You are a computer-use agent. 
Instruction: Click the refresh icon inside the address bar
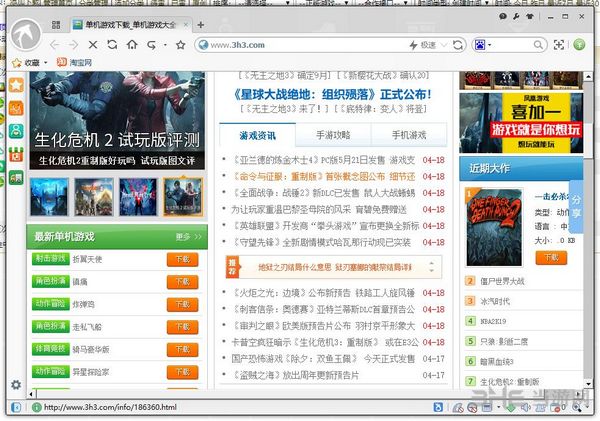tap(458, 45)
